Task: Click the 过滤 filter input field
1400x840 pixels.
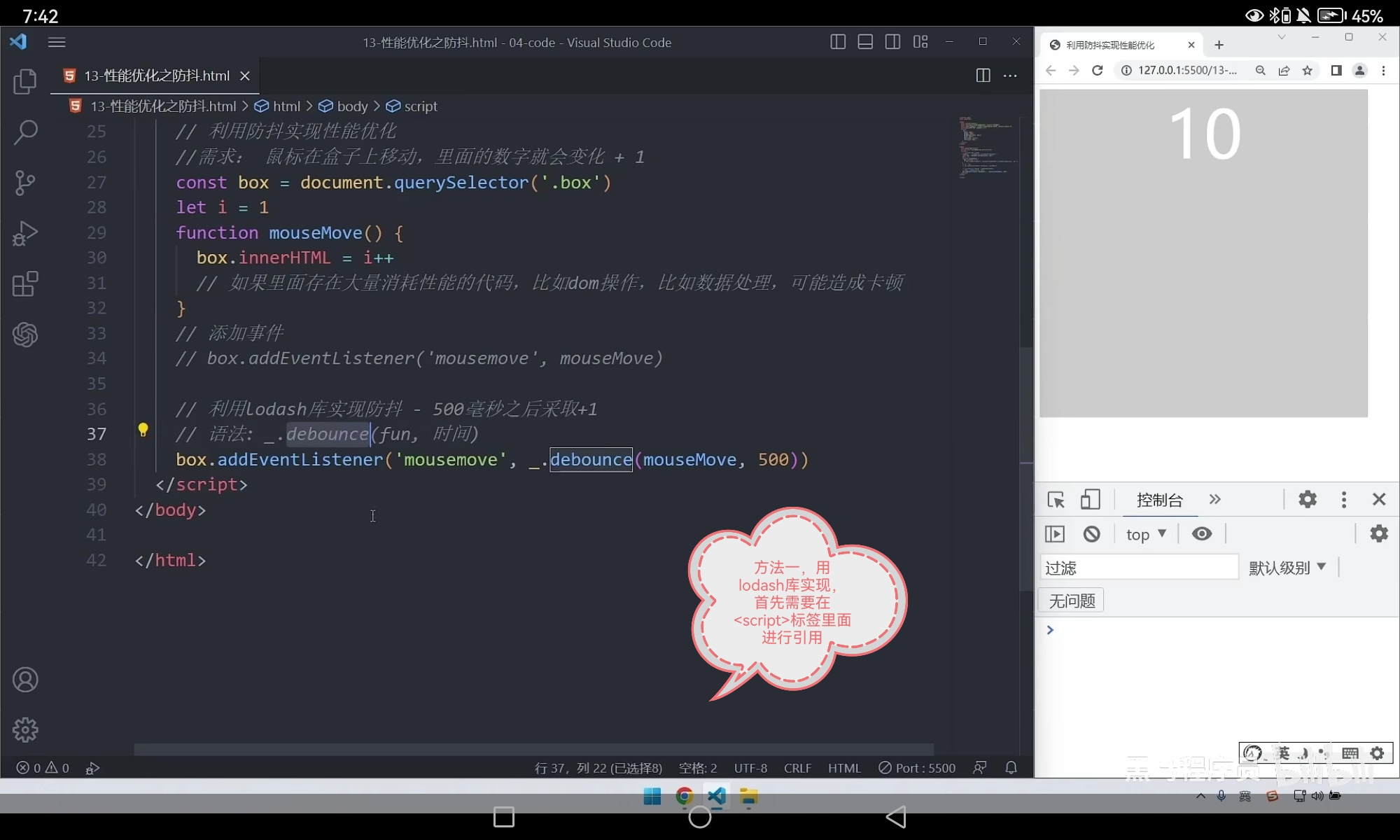Action: (x=1138, y=568)
